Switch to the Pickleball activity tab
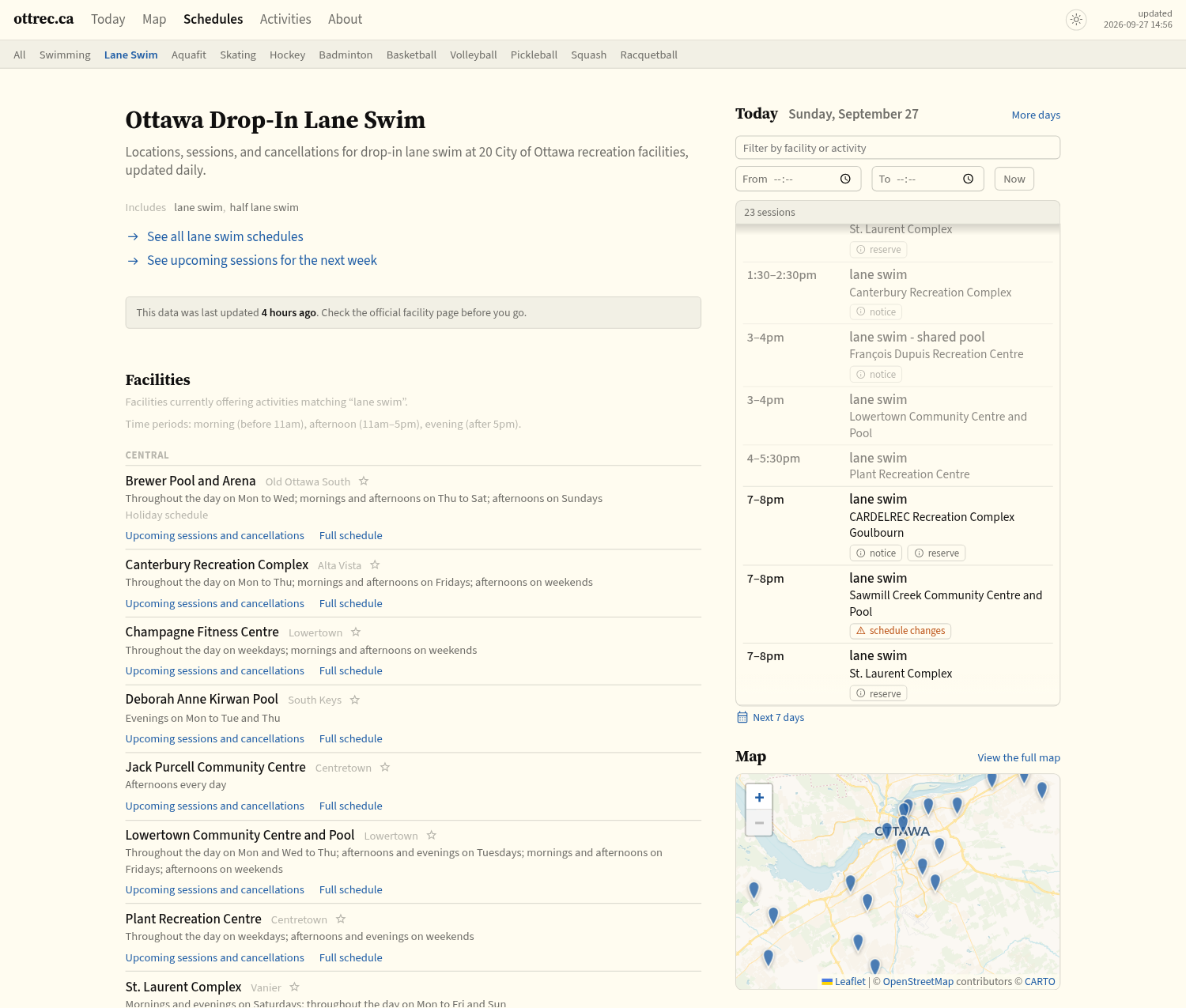This screenshot has width=1186, height=1008. click(x=534, y=55)
